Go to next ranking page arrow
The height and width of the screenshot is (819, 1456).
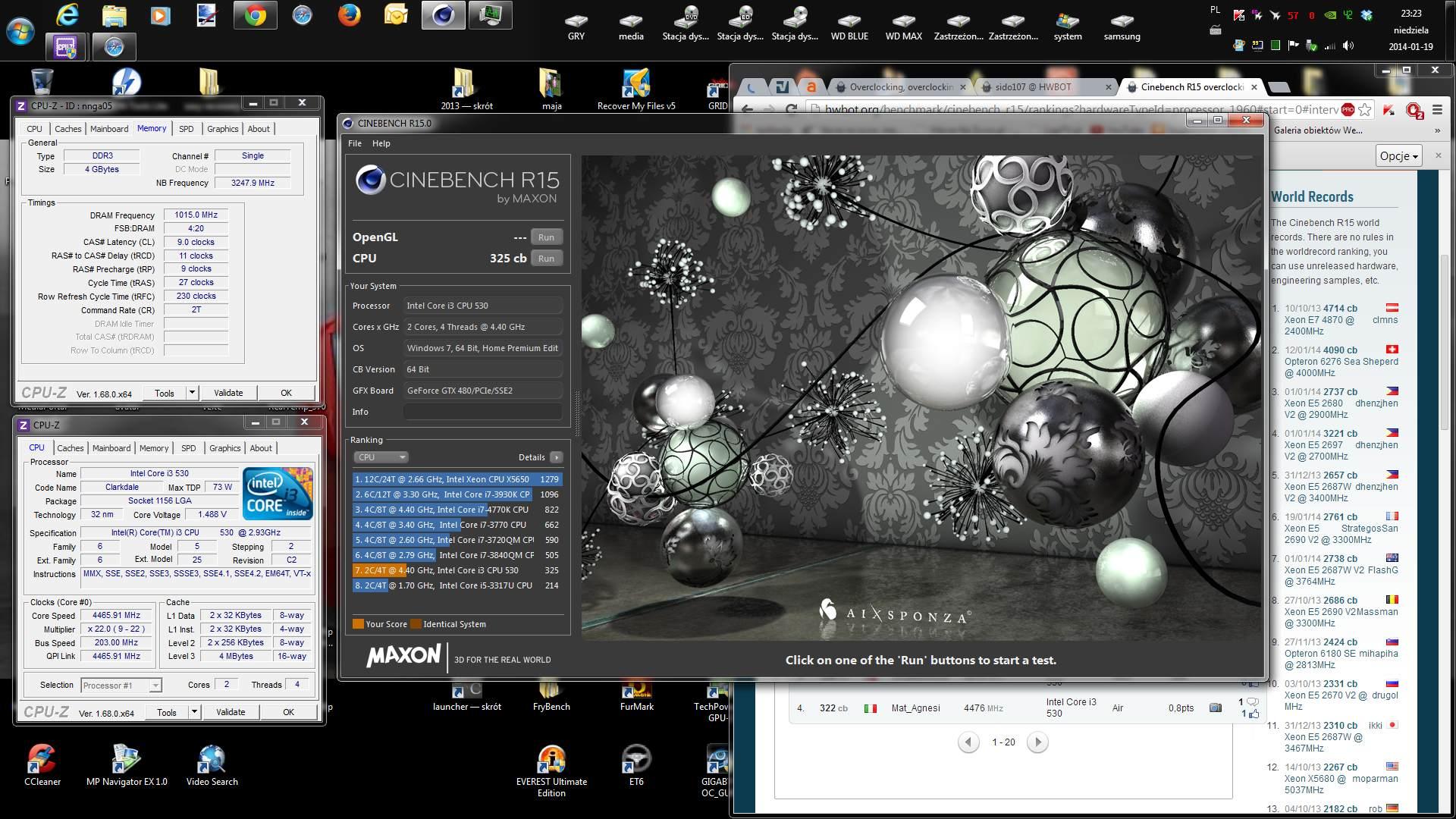click(1037, 742)
